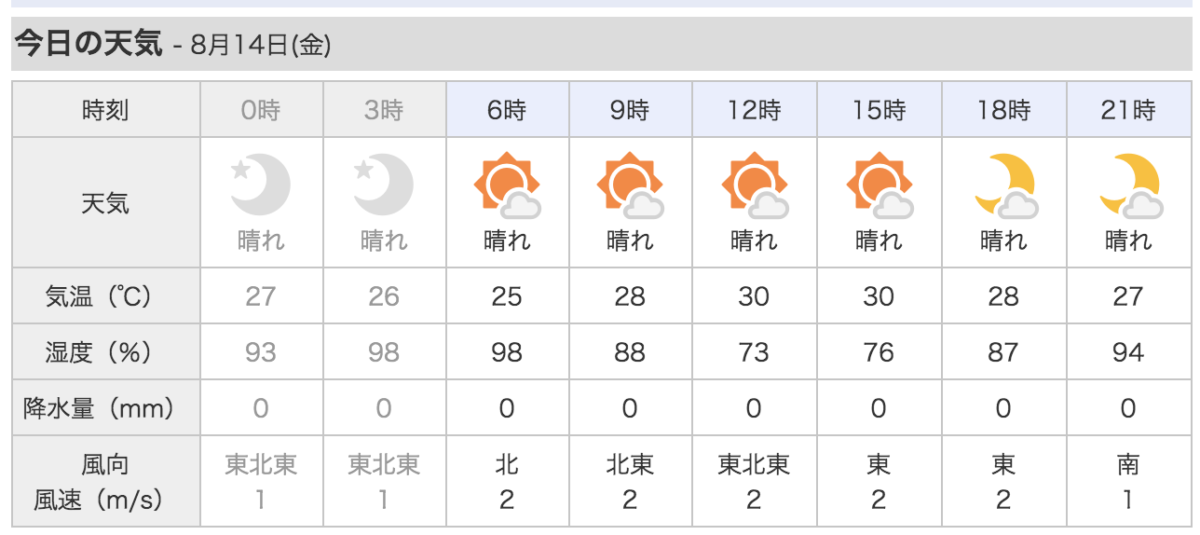Viewport: 1200px width, 535px height.
Task: Click the 12時 column header
Action: click(x=755, y=110)
